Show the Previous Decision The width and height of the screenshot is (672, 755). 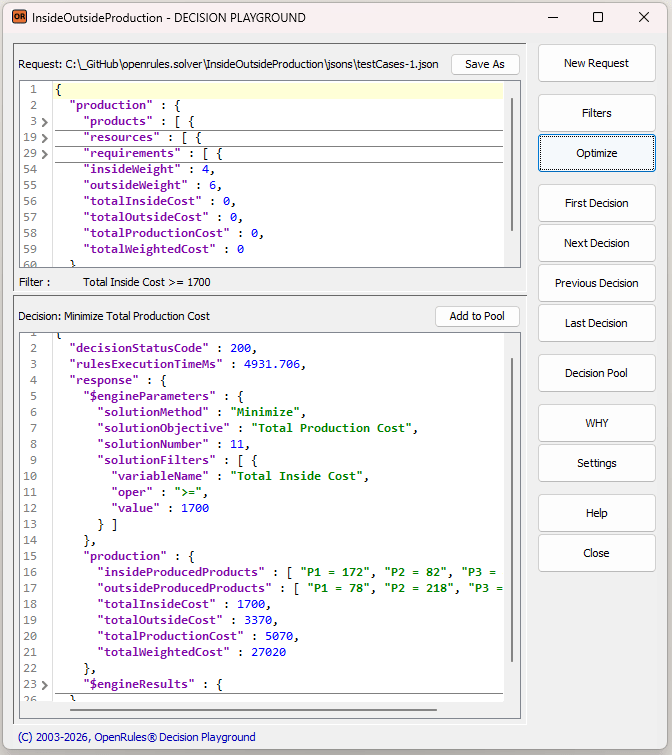coord(596,283)
